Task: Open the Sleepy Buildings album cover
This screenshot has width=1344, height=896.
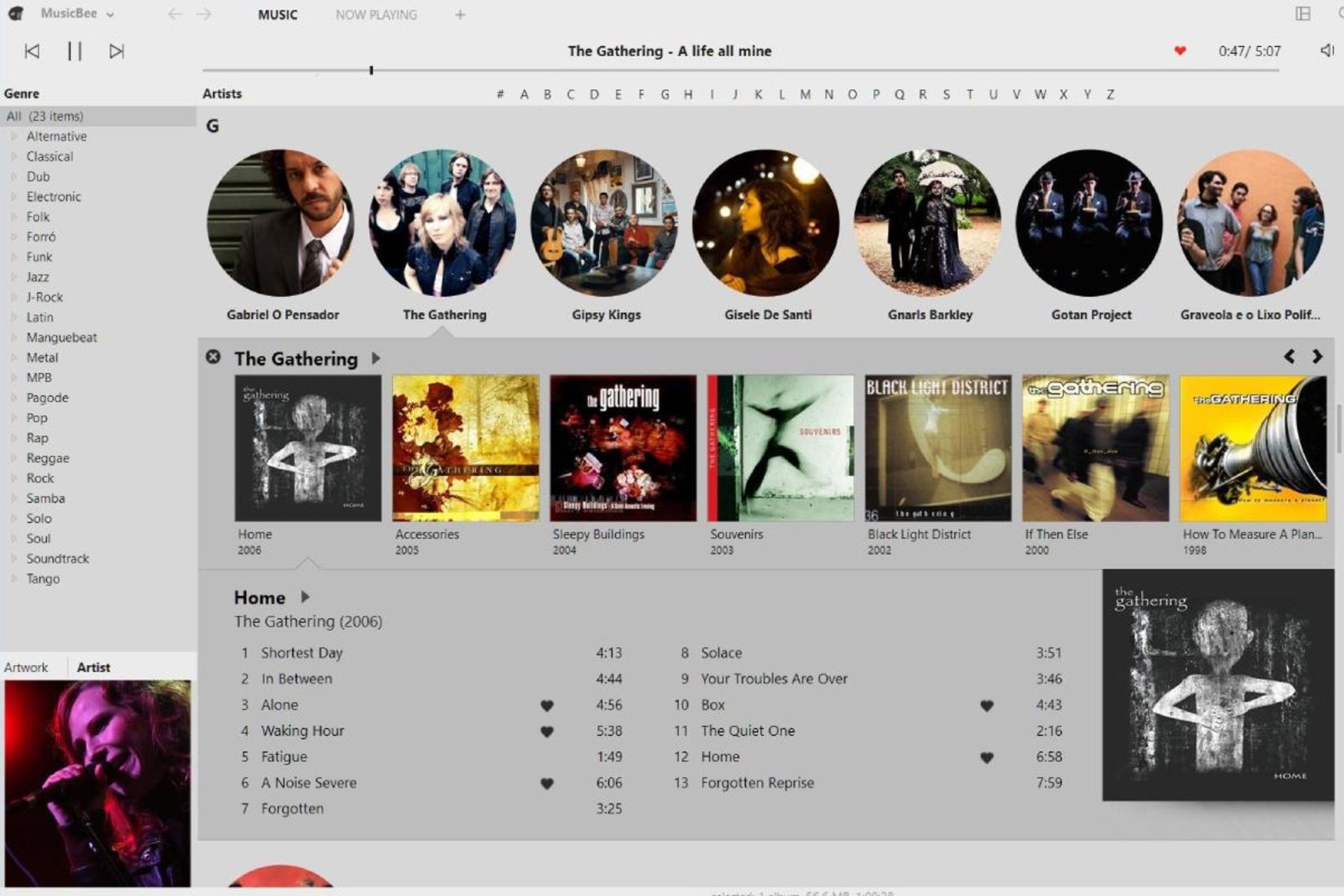Action: (x=623, y=448)
